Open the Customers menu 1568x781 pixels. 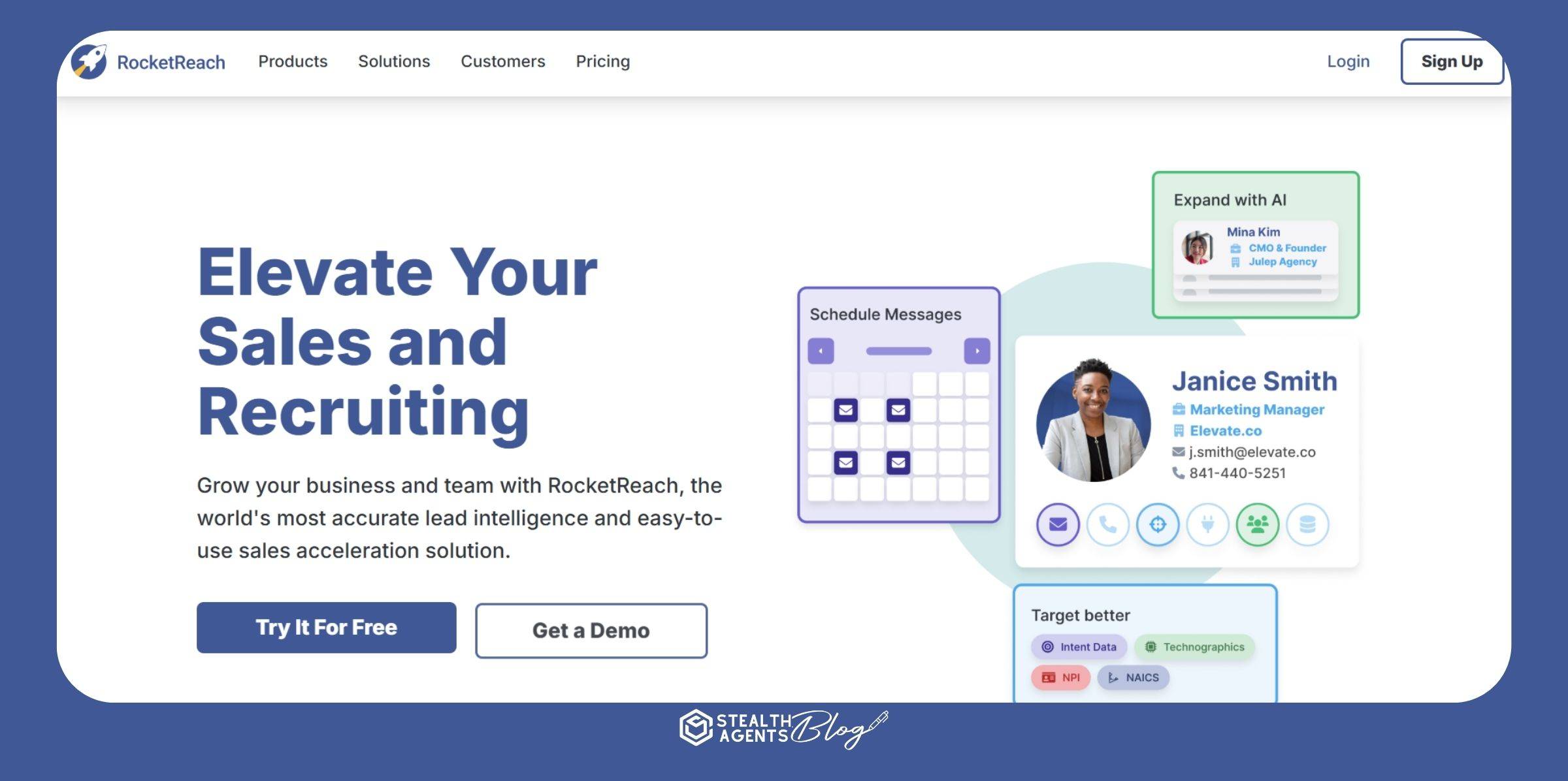(503, 61)
